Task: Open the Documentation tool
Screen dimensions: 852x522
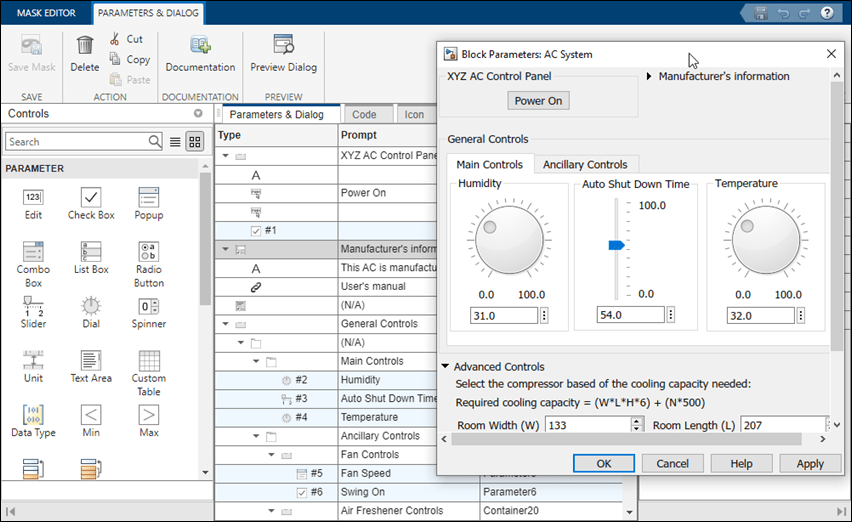Action: 200,45
